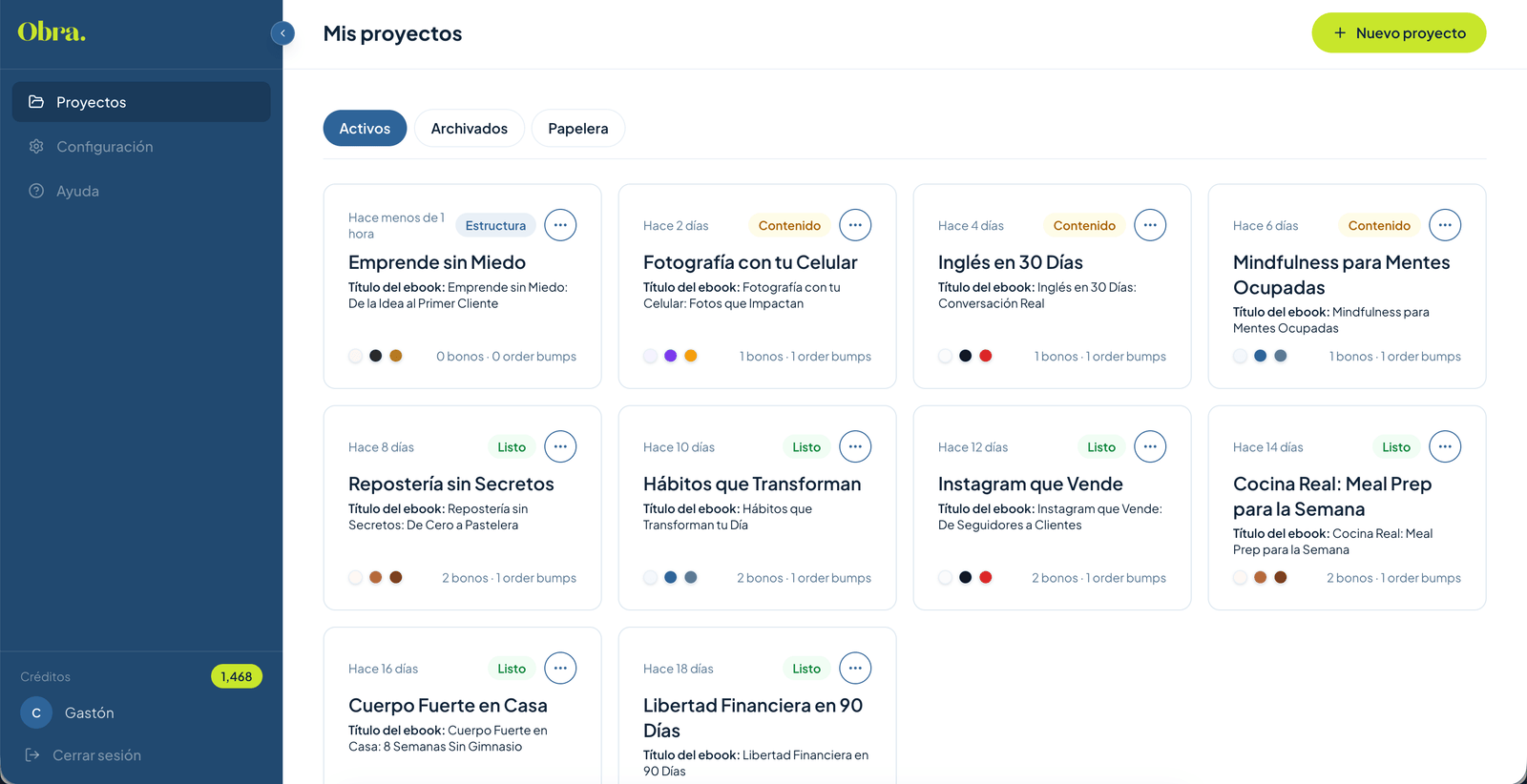Viewport: 1527px width, 784px height.
Task: Open options menu for Cocina Real card
Action: tap(1445, 446)
